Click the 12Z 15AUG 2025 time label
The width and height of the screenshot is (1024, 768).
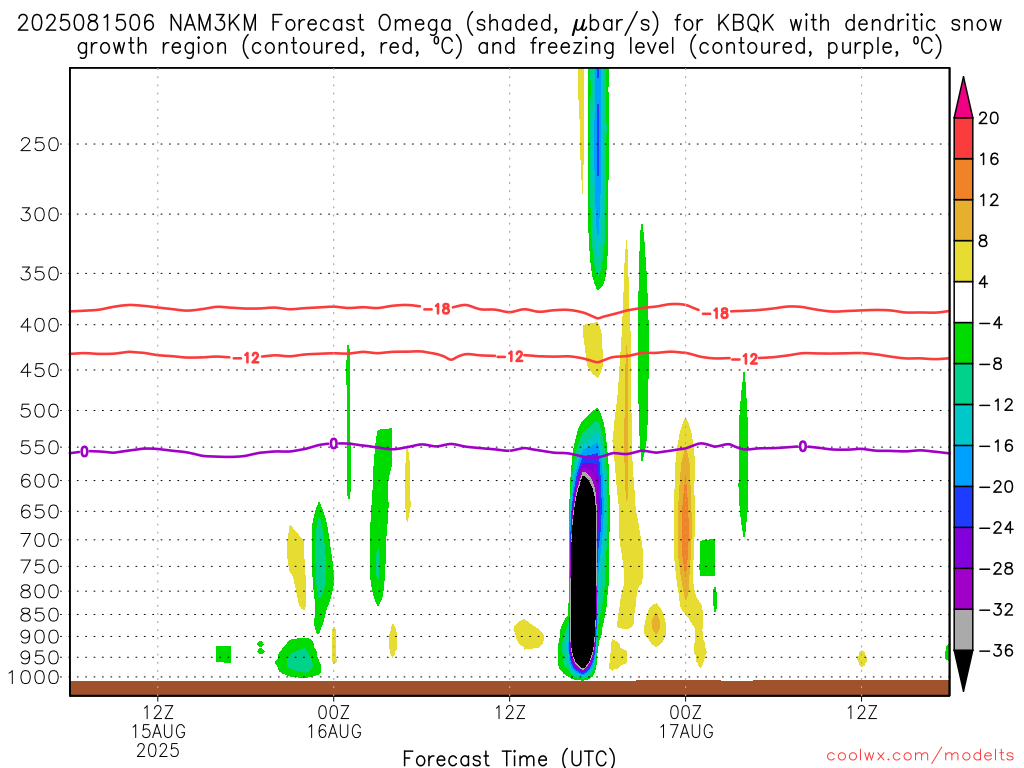[158, 731]
